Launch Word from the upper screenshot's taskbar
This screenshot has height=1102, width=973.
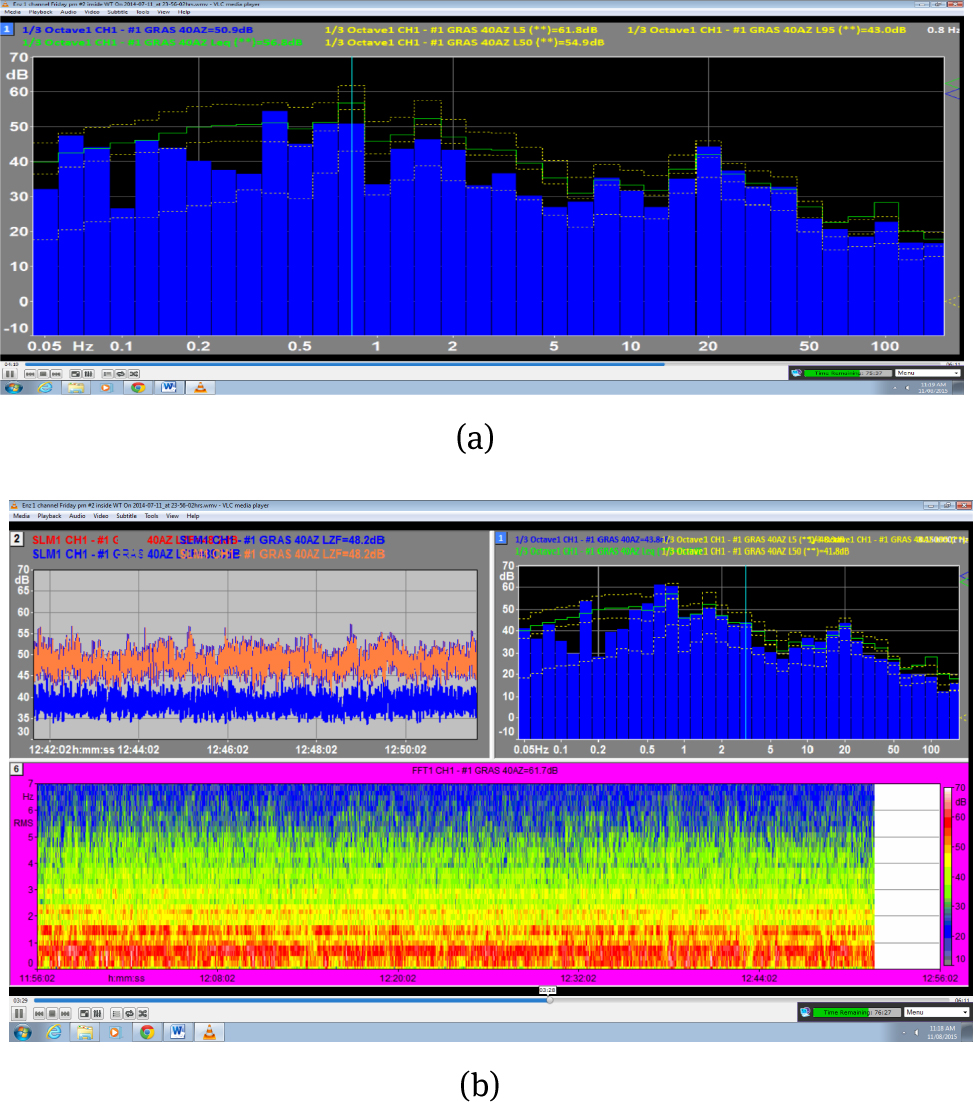coord(168,387)
